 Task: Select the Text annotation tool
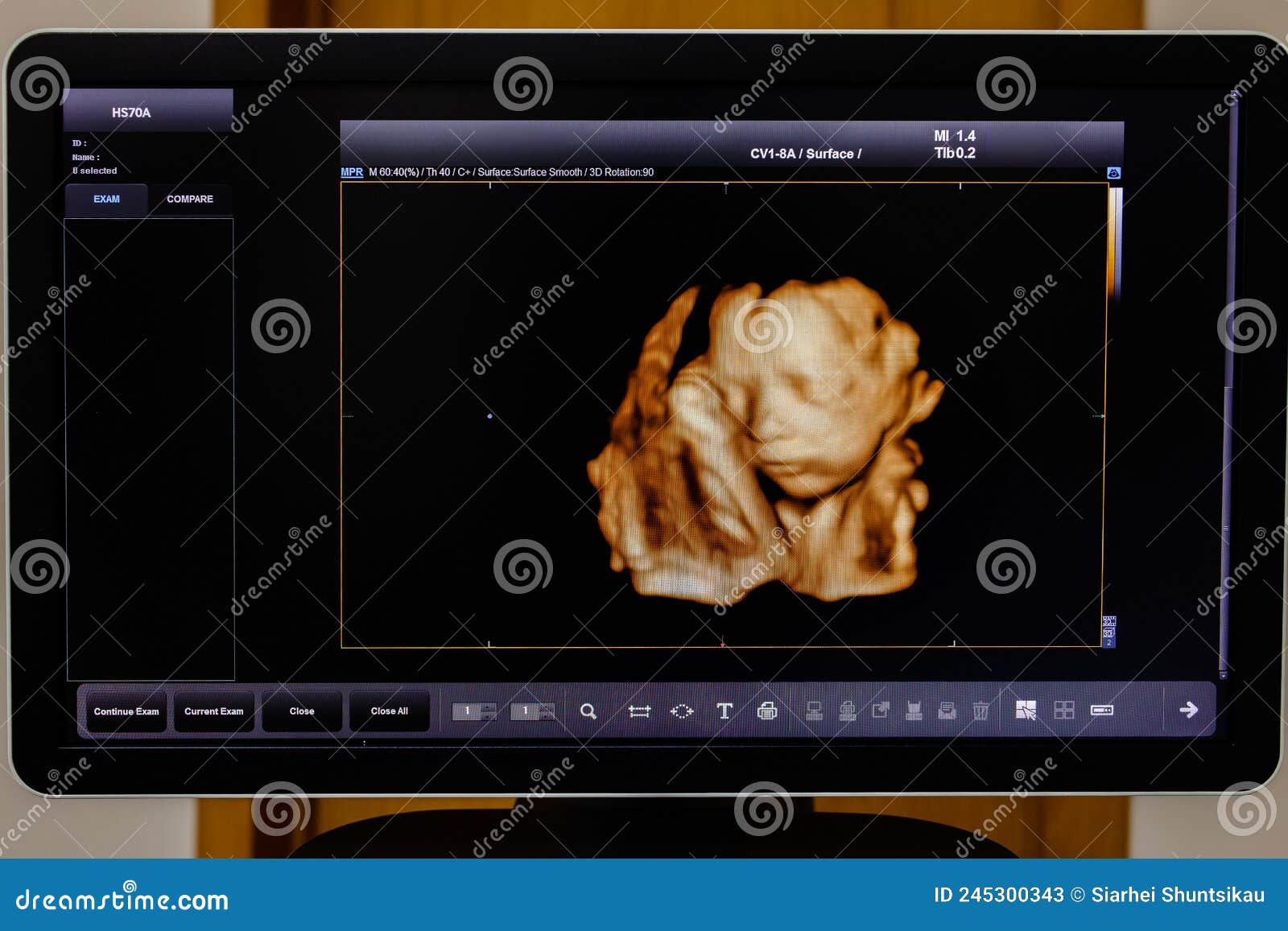point(724,711)
